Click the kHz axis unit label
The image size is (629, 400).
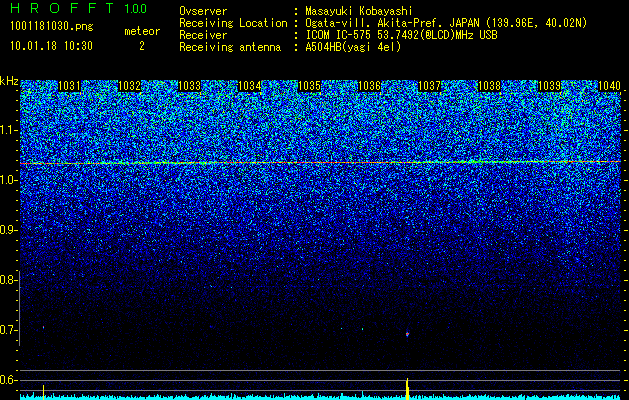(x=9, y=81)
